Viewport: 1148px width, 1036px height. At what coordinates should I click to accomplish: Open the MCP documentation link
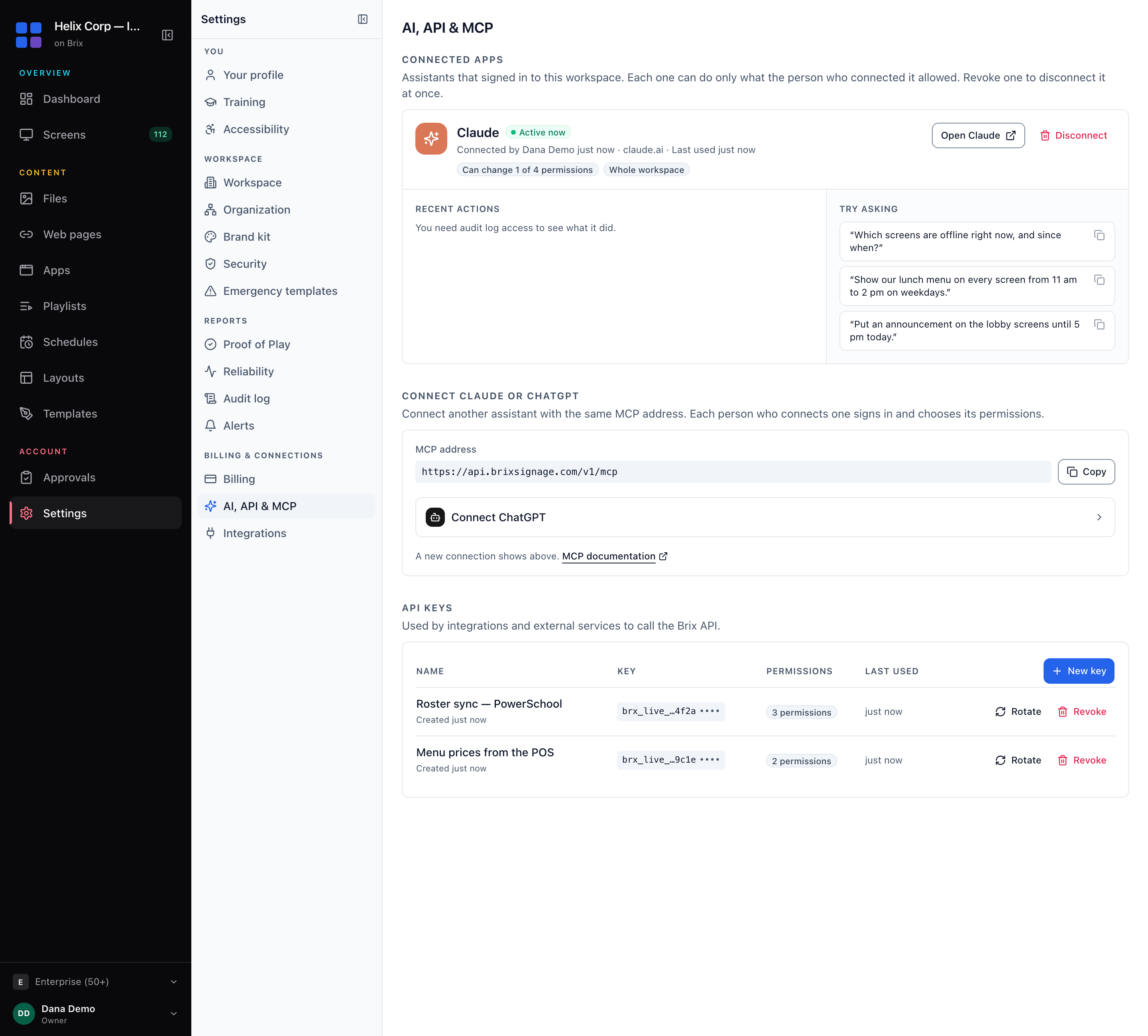pyautogui.click(x=608, y=557)
